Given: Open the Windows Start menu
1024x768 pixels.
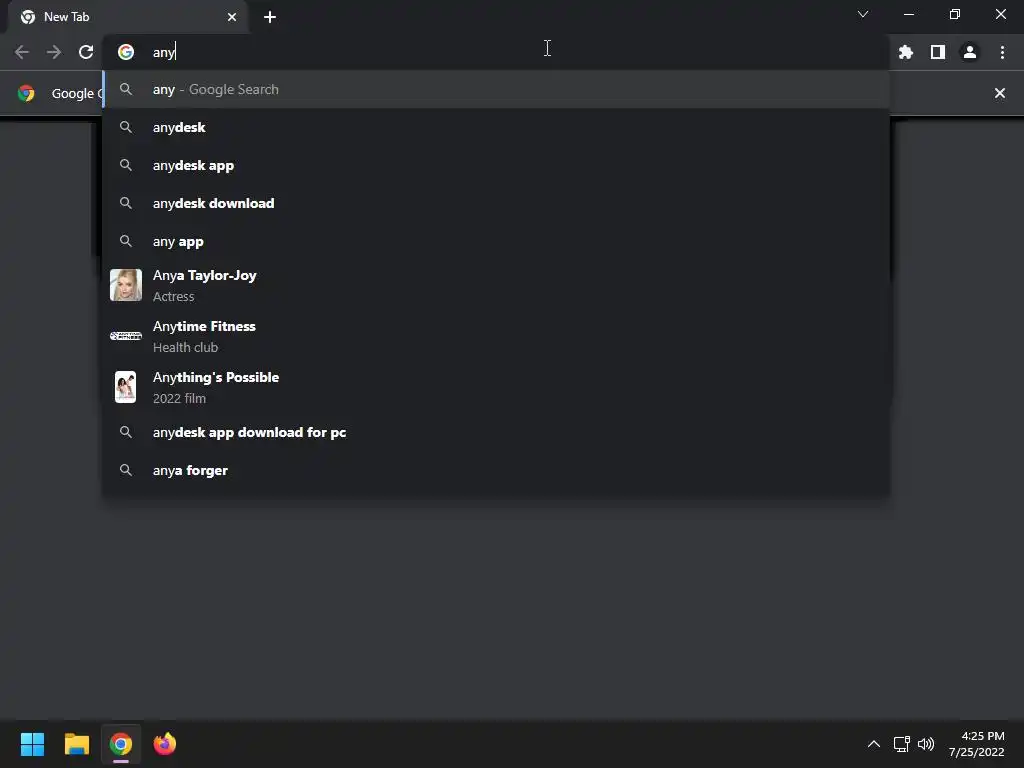Looking at the screenshot, I should click(32, 744).
